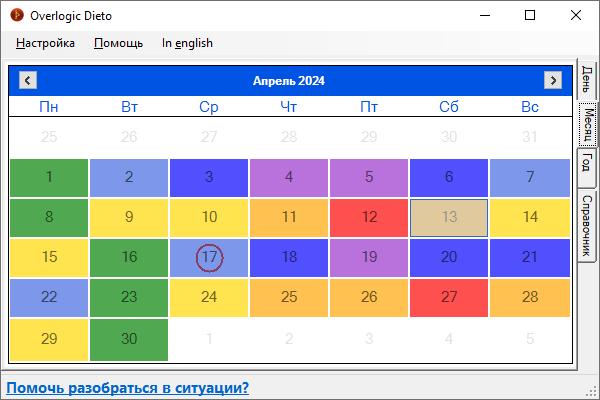Open the Справочник tab

point(587,226)
